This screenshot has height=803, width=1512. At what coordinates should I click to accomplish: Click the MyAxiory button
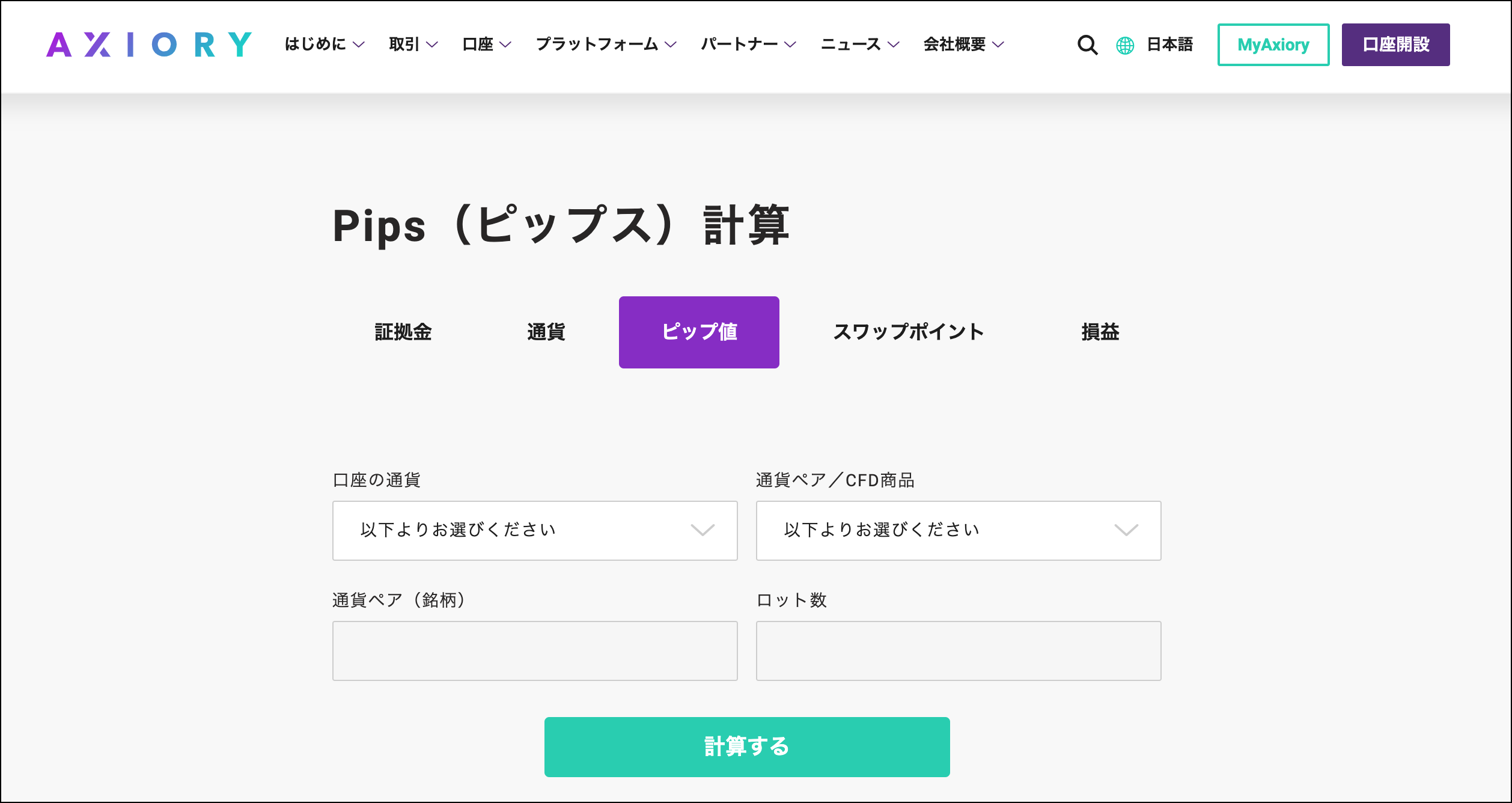1273,44
